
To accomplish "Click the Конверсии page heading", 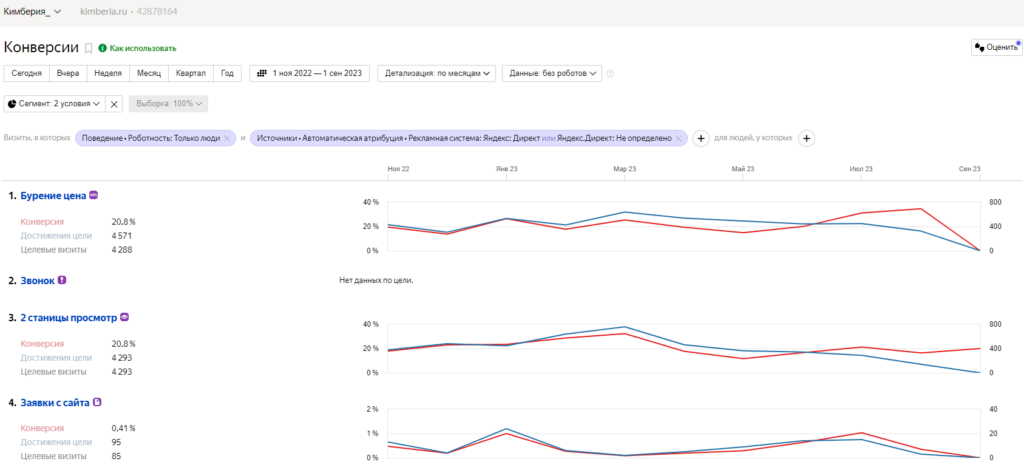I will click(x=41, y=48).
